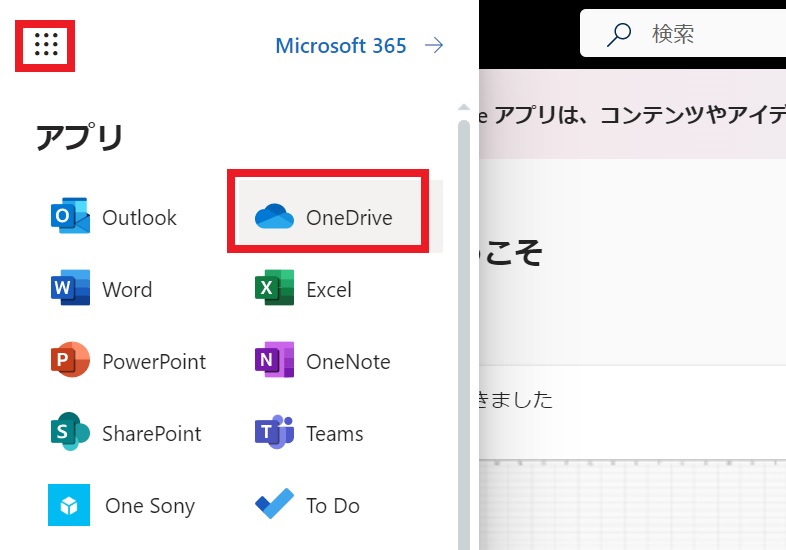Choose the Word label in apps list
This screenshot has height=550, width=786.
[127, 290]
